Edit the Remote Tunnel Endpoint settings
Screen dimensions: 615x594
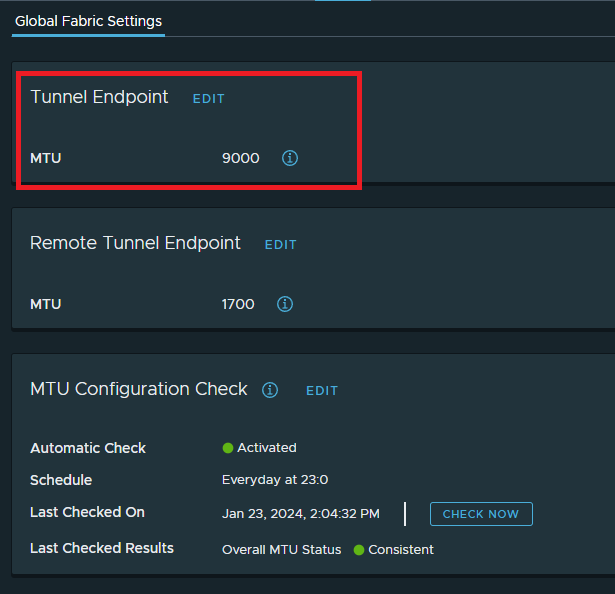click(281, 245)
